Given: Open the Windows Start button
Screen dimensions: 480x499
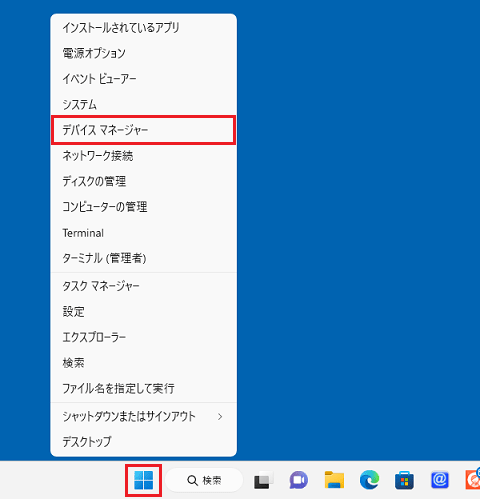Looking at the screenshot, I should tap(144, 480).
